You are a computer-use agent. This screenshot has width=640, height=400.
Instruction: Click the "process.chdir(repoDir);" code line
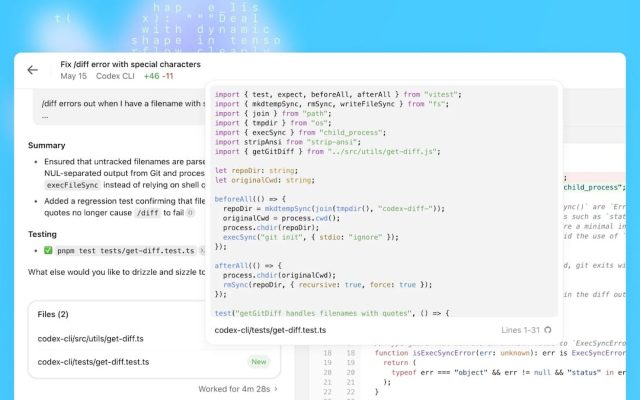click(271, 228)
